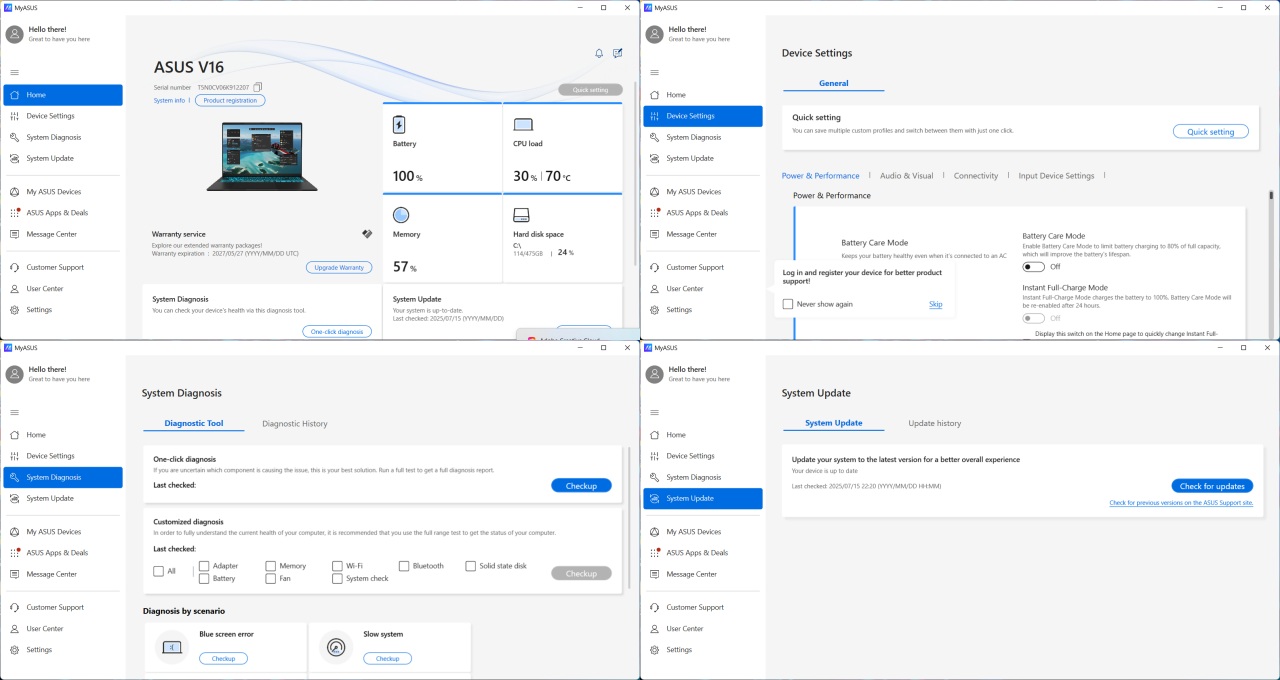This screenshot has height=680, width=1280.
Task: Turn on the Battery Care Mode switch
Action: (x=1033, y=267)
